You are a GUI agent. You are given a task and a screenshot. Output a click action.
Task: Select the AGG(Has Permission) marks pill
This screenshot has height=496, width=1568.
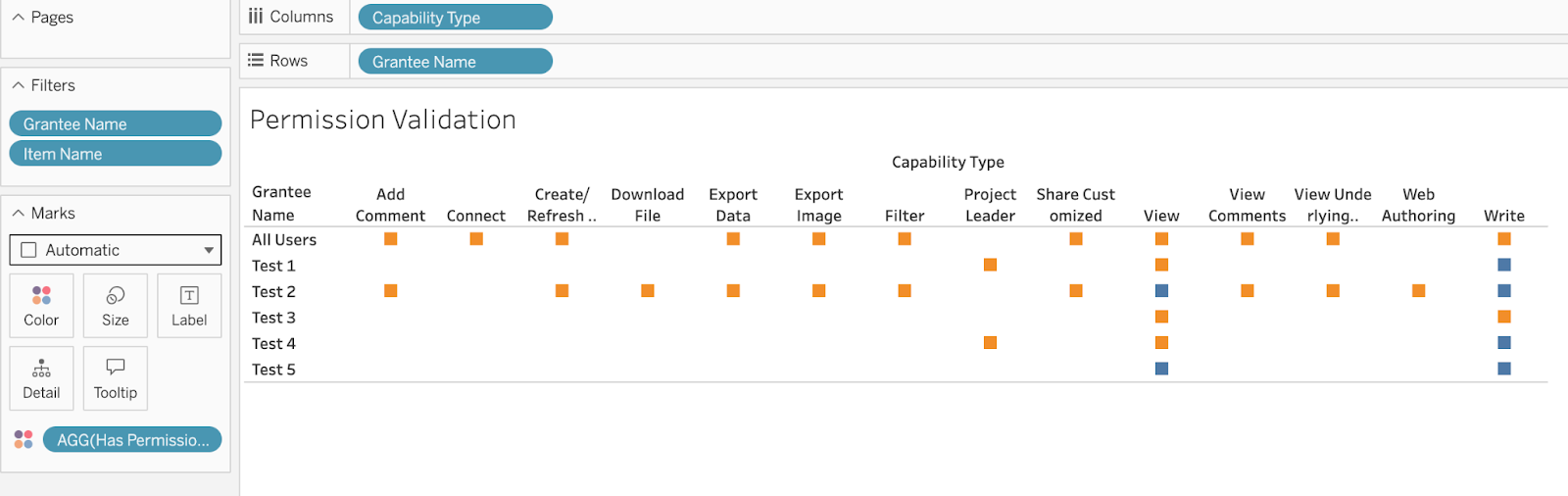[x=132, y=440]
